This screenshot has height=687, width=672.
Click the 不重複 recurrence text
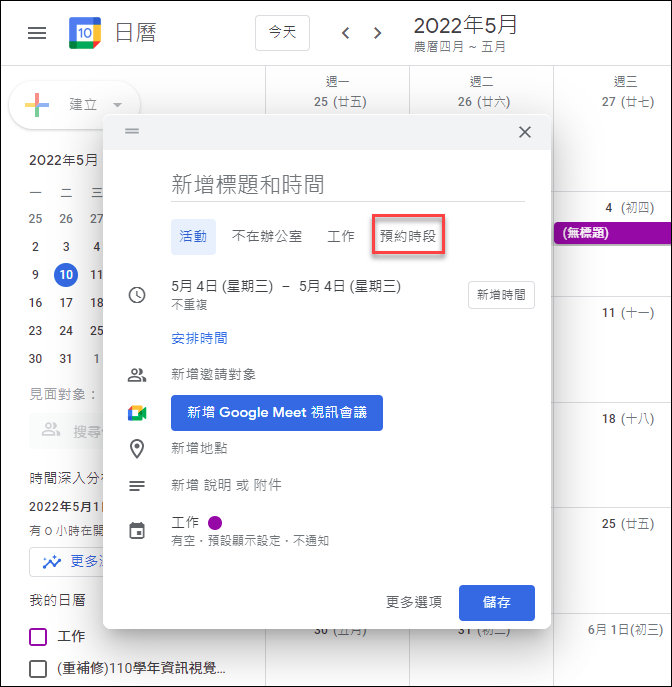(189, 305)
